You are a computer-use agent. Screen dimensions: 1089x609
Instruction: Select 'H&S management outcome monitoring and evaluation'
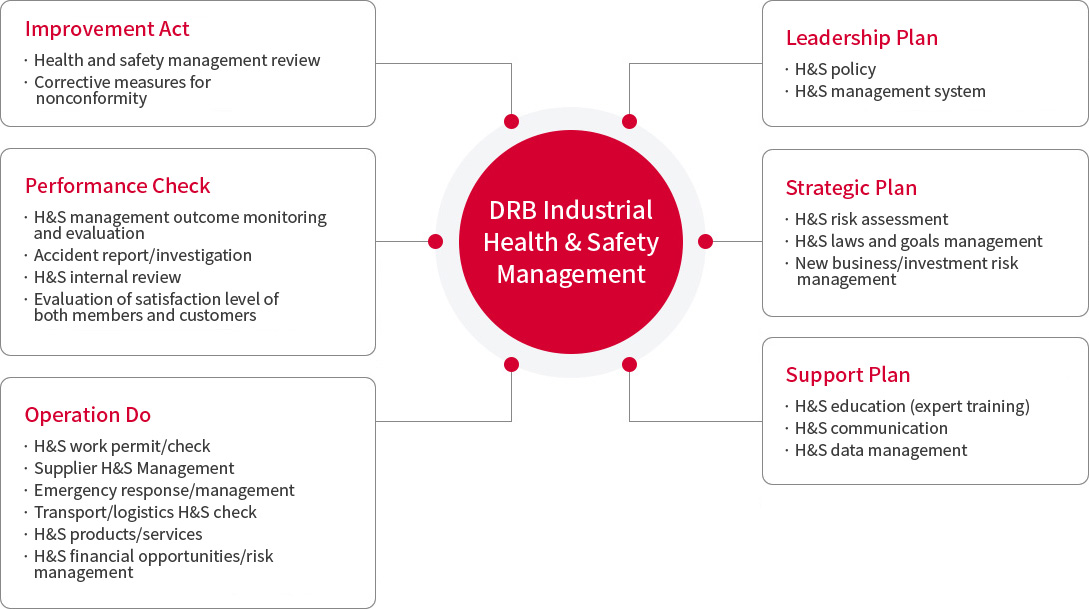pos(180,225)
